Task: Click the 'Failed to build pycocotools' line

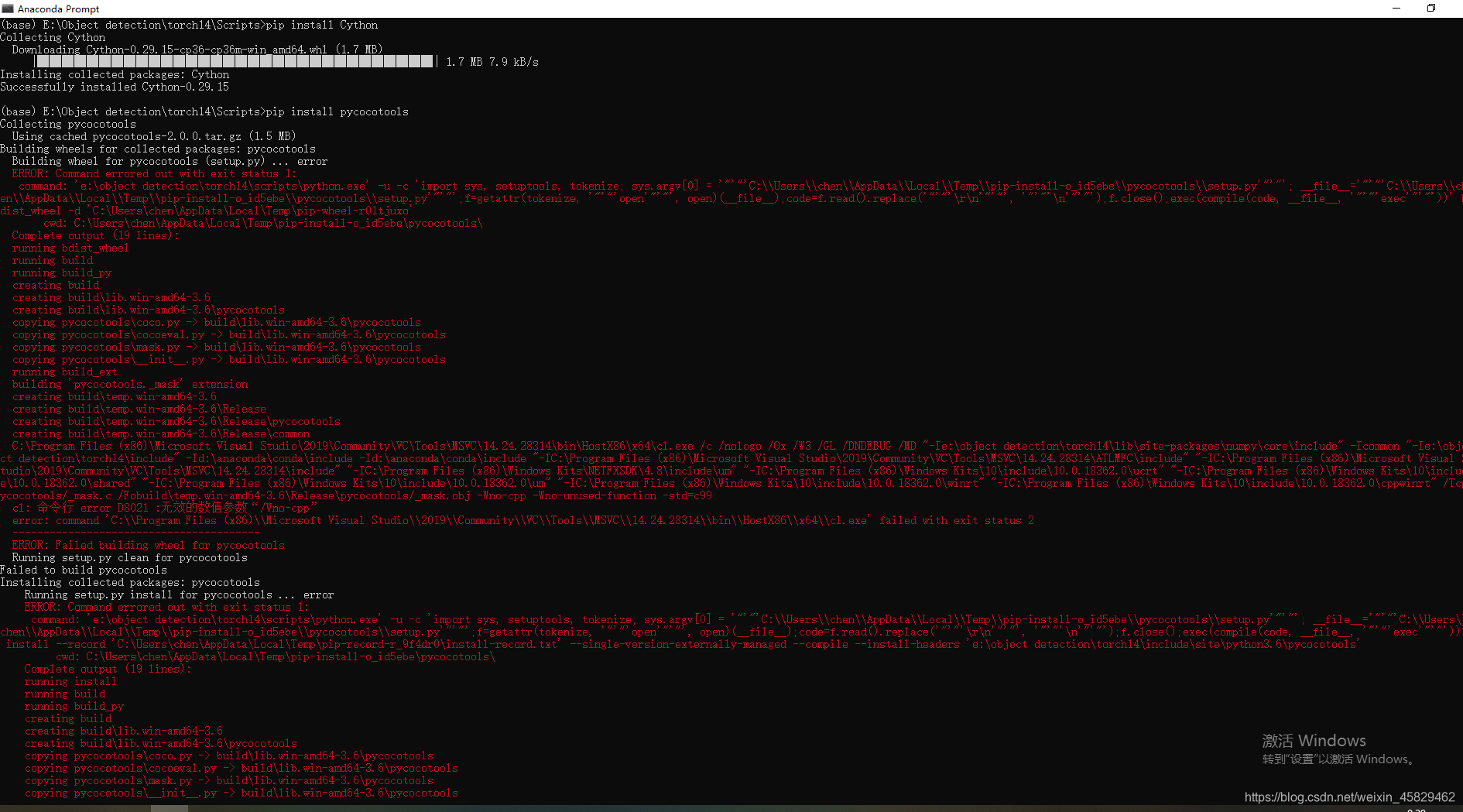Action: (84, 570)
